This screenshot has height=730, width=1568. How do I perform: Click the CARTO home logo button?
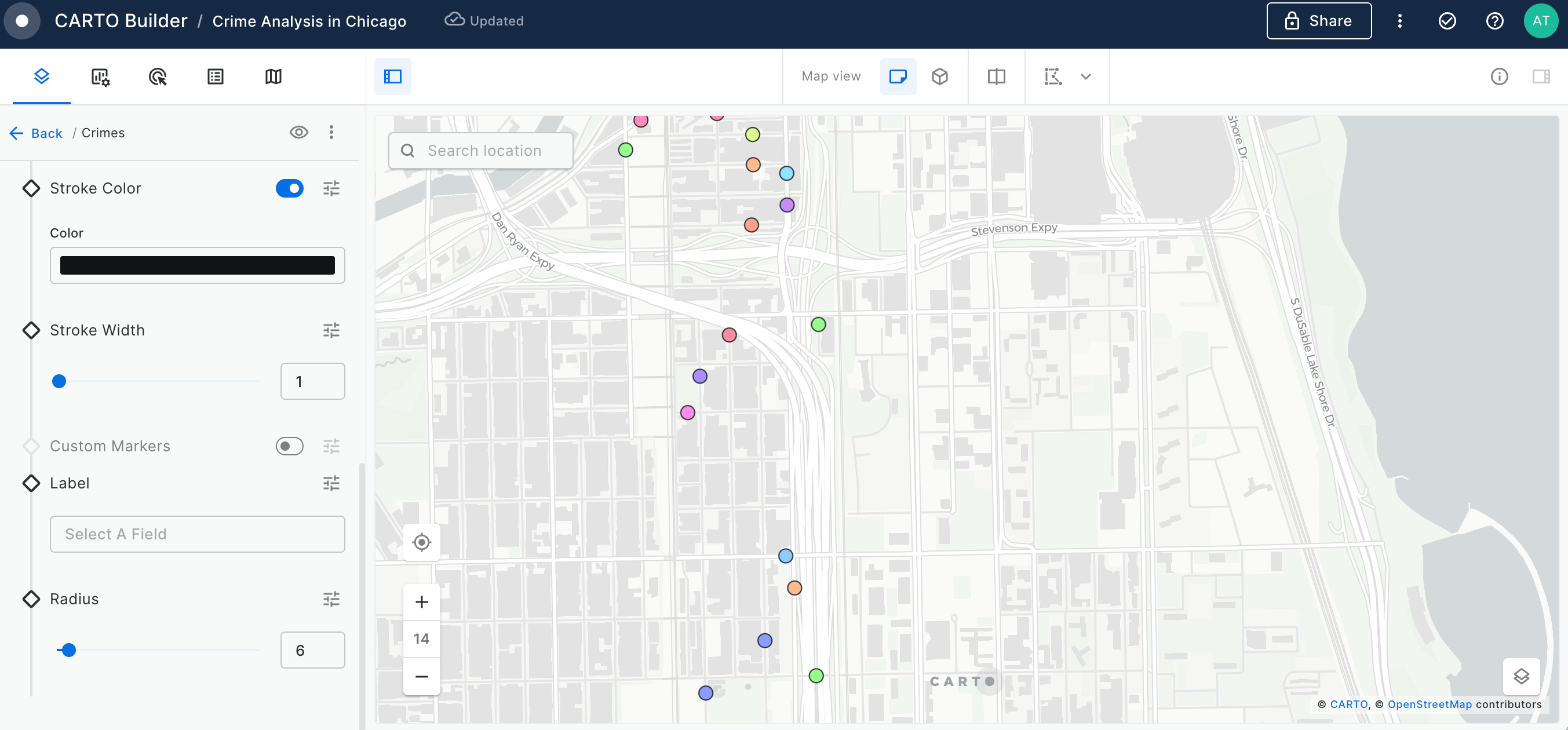click(x=22, y=21)
